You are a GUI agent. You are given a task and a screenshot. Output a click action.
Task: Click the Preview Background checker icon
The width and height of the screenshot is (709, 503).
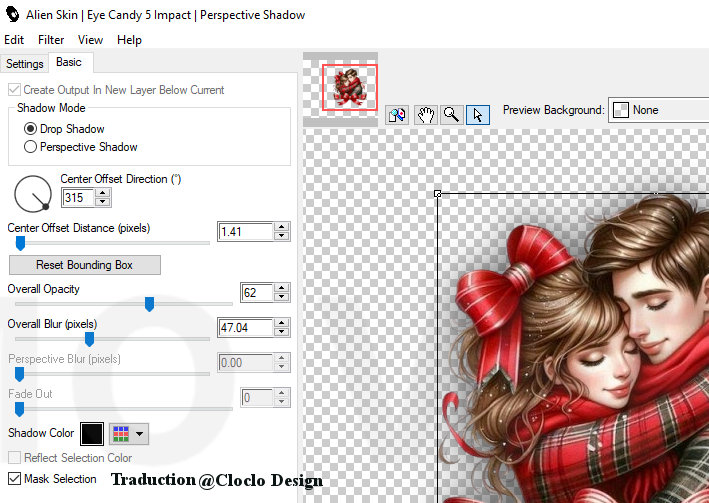(621, 110)
